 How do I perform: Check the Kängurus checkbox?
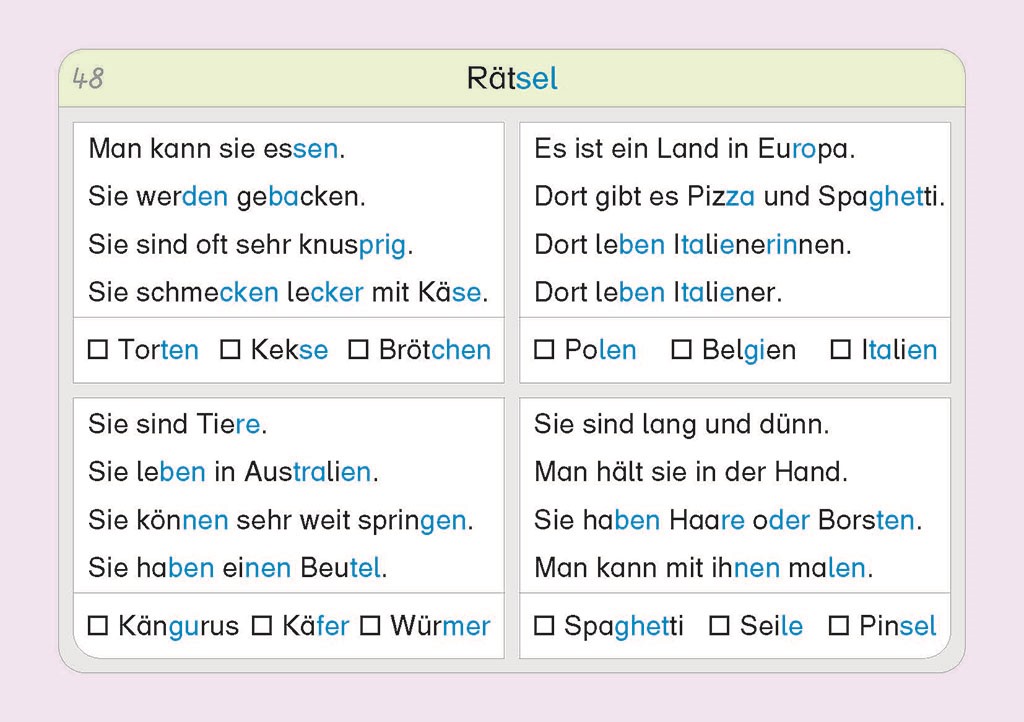click(98, 627)
